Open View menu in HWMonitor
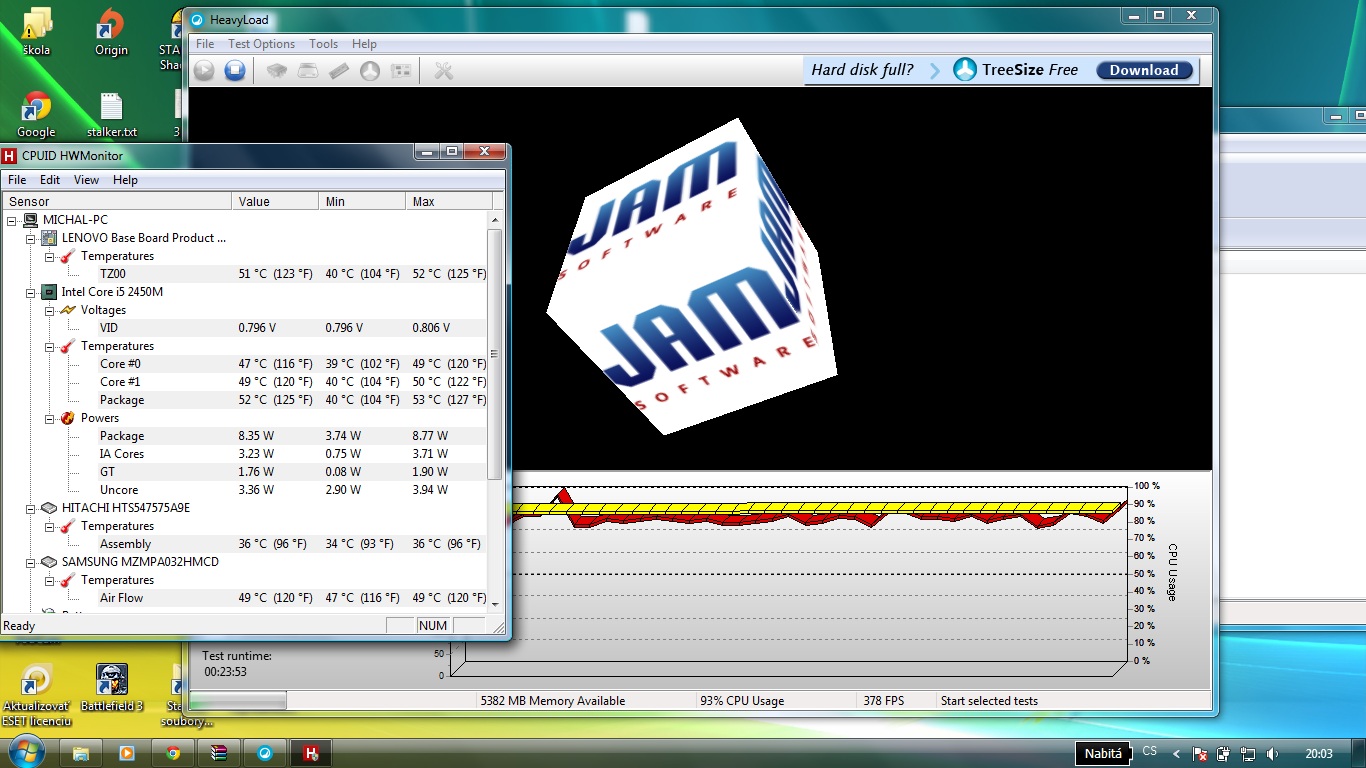Screen dimensions: 1366x768 [x=87, y=180]
